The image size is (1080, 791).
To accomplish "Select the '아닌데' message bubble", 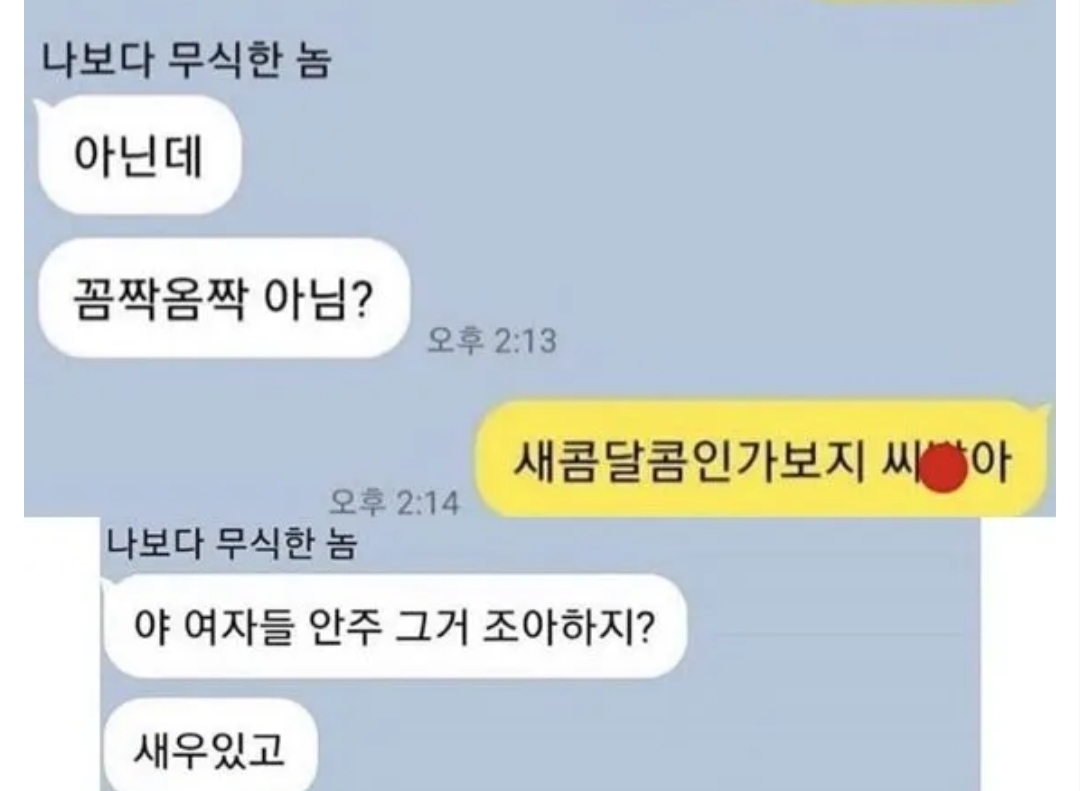I will [138, 155].
